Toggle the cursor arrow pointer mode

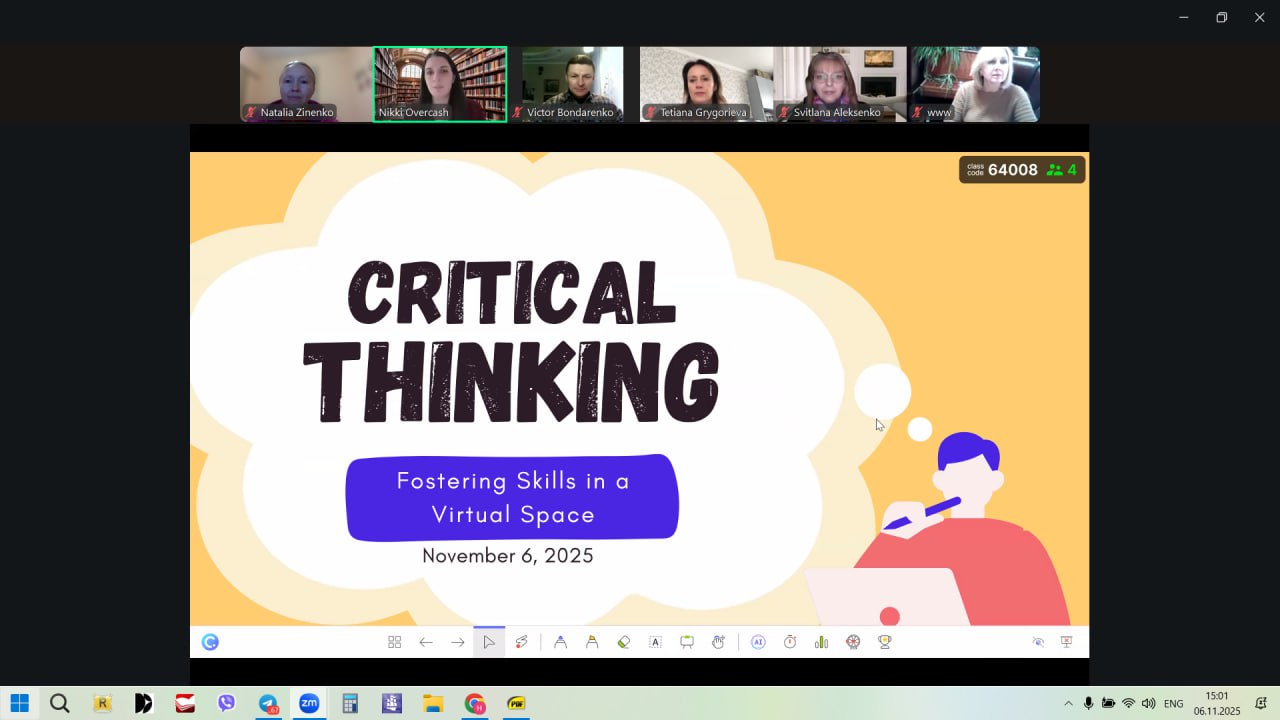[x=489, y=642]
